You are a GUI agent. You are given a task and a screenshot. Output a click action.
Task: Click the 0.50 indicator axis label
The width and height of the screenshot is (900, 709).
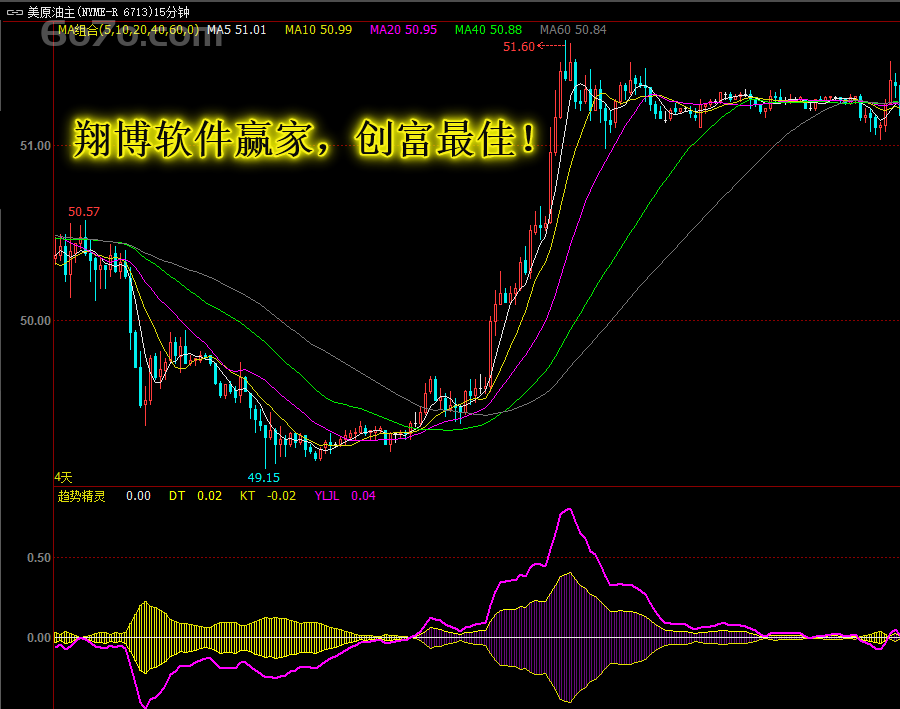39,558
